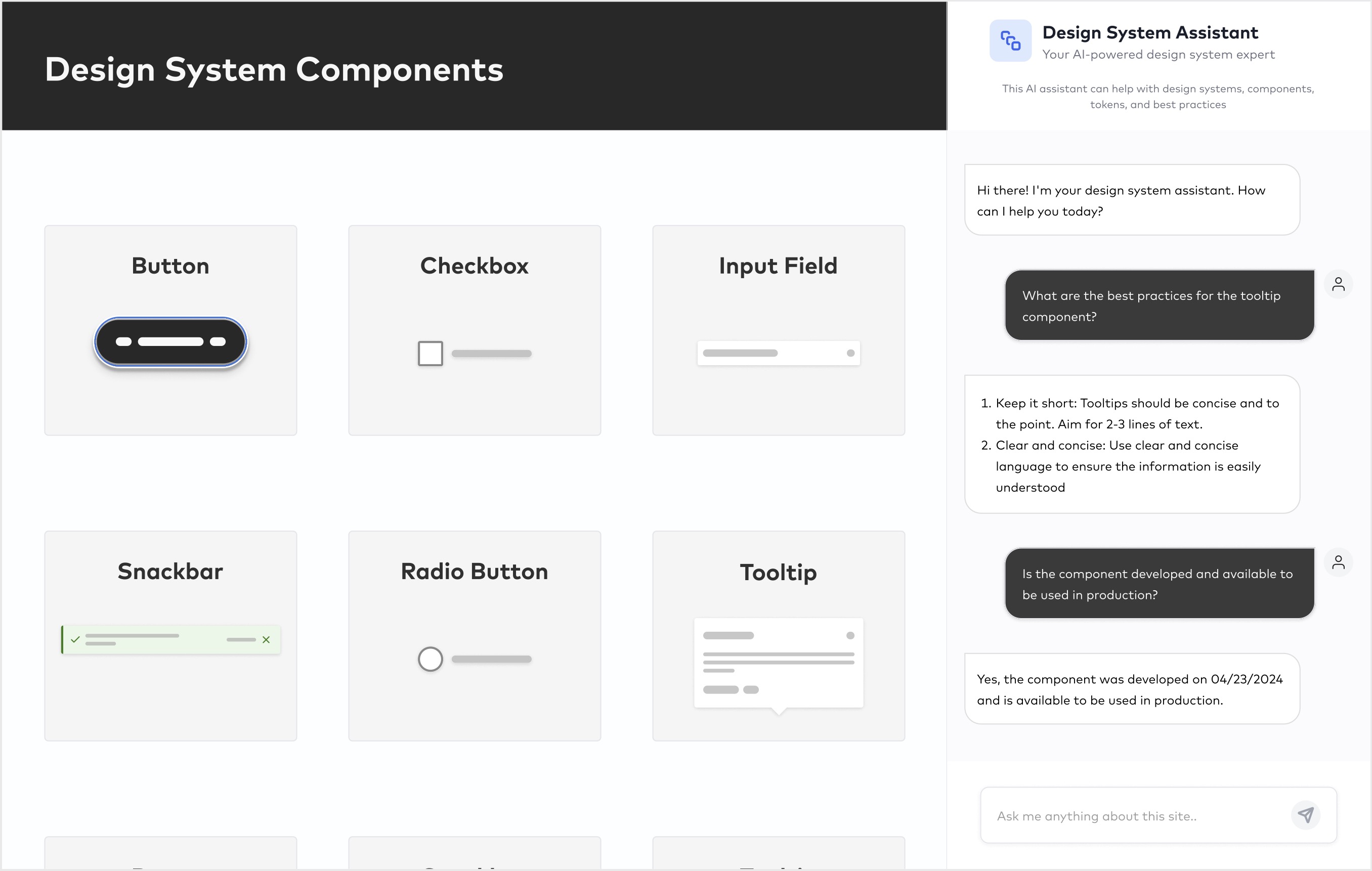Viewport: 1372px width, 871px height.
Task: Tick the checkbox in the Checkbox card
Action: tap(430, 353)
